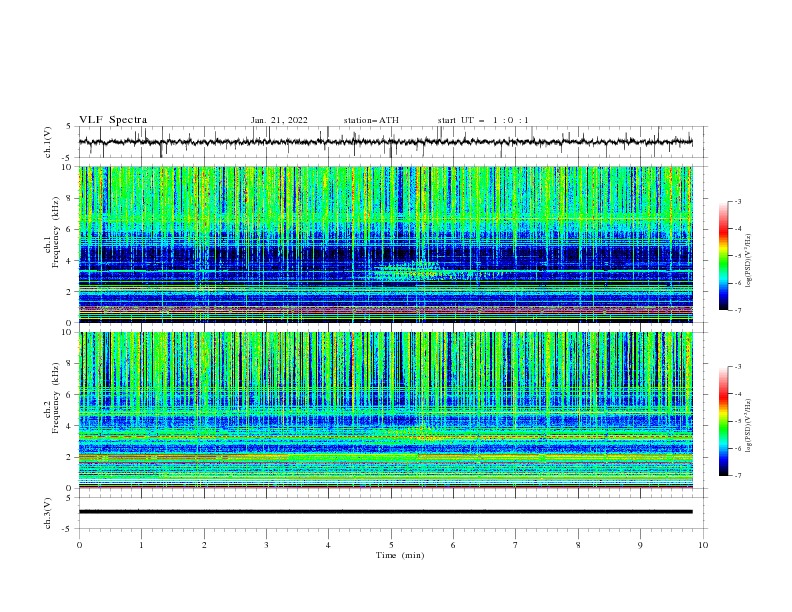The height and width of the screenshot is (612, 792).
Task: Click the ch.3 flat voltage trace
Action: (x=385, y=512)
